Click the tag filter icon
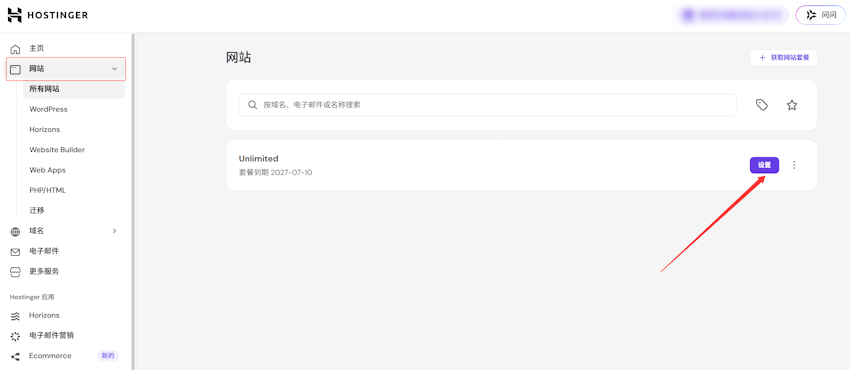850x370 pixels. pyautogui.click(x=762, y=105)
